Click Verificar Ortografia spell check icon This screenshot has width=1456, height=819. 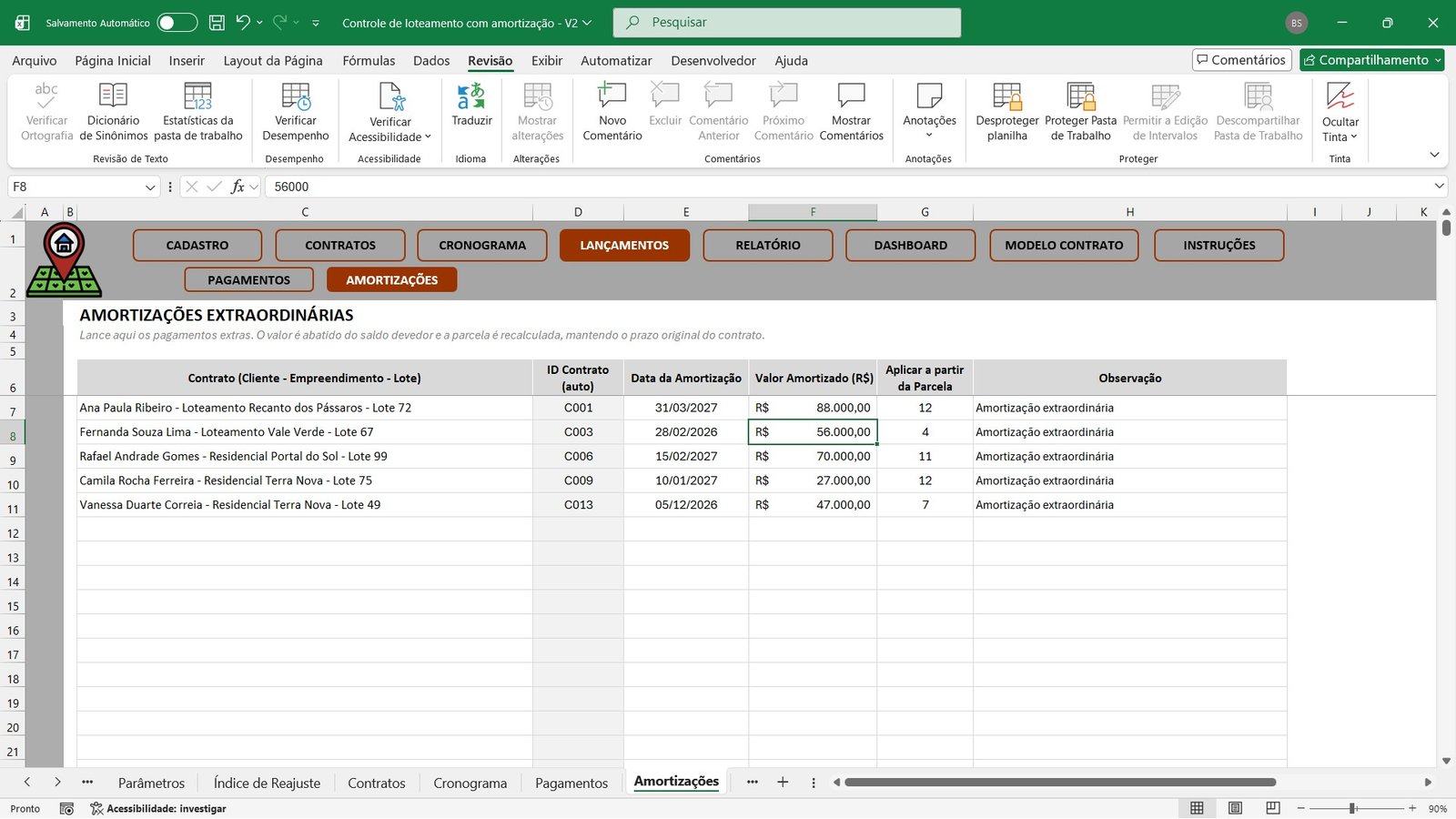(x=46, y=96)
